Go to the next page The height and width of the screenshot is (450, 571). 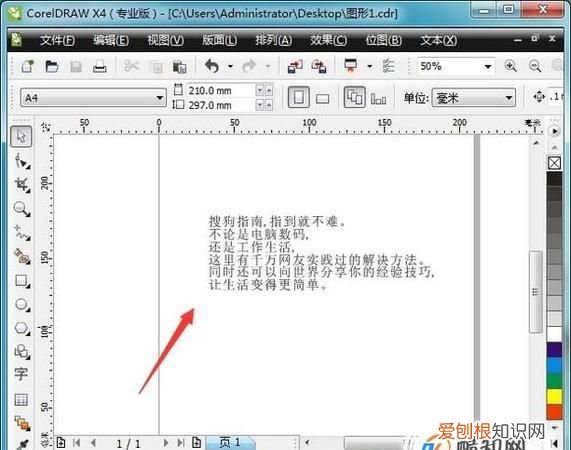[166, 443]
